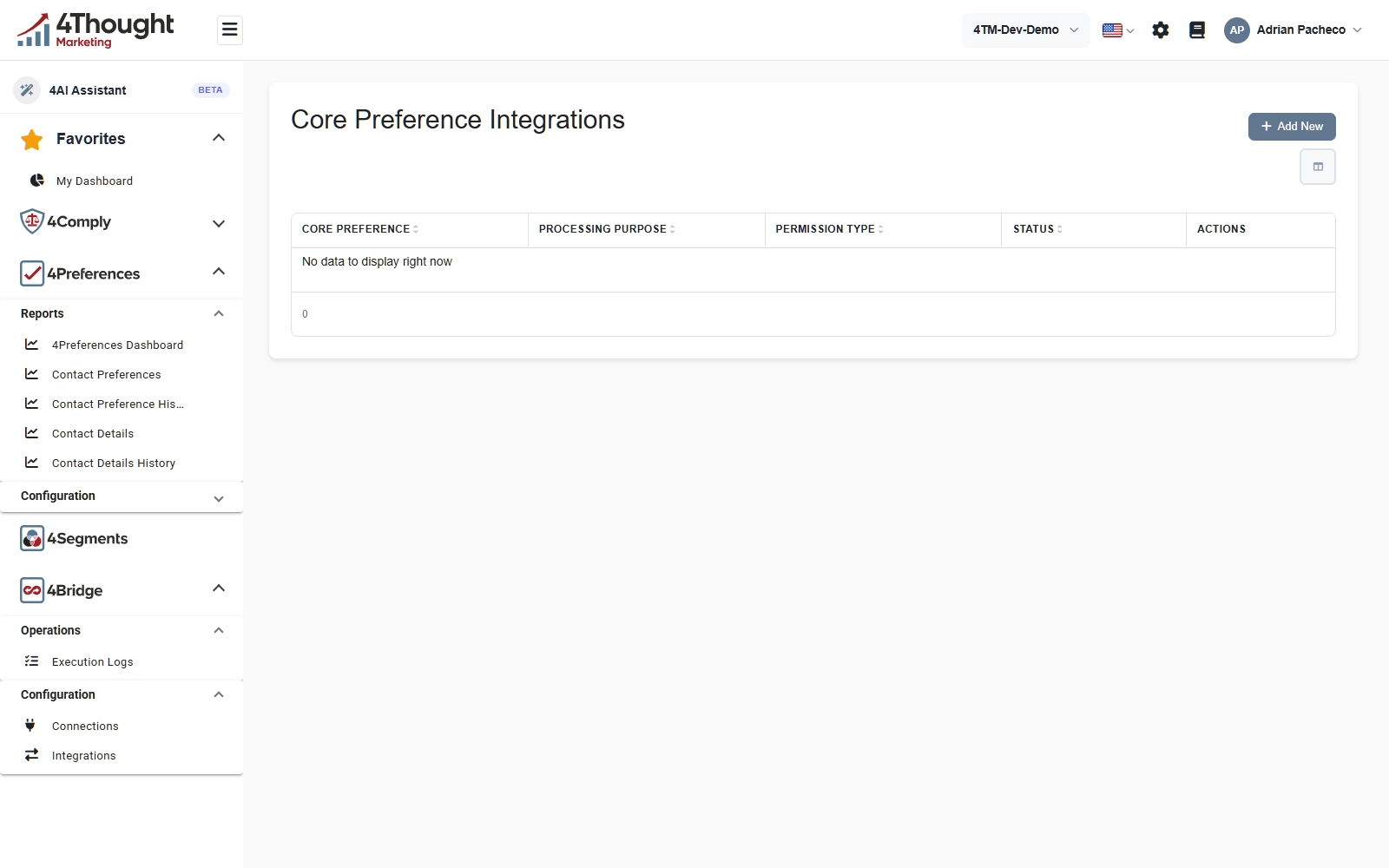Screen dimensions: 1389x868
Task: Open Contact Preference History report
Action: 118,404
